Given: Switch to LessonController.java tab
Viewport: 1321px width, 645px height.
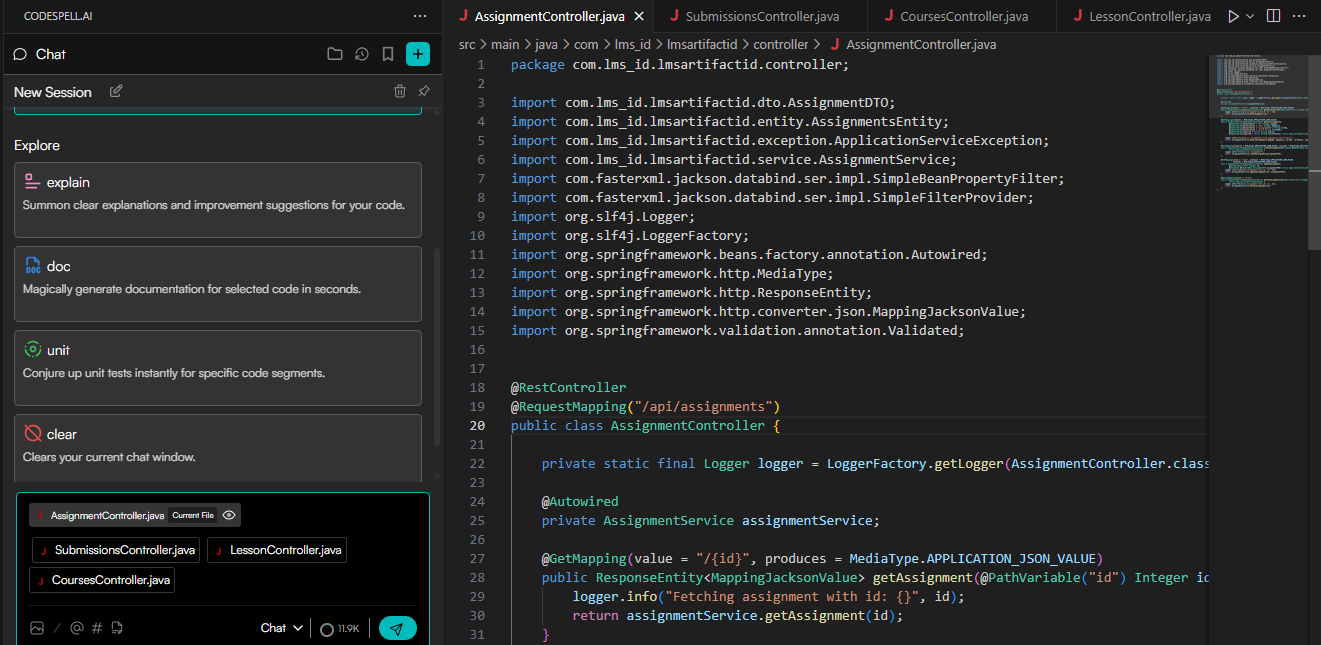Looking at the screenshot, I should point(1140,16).
